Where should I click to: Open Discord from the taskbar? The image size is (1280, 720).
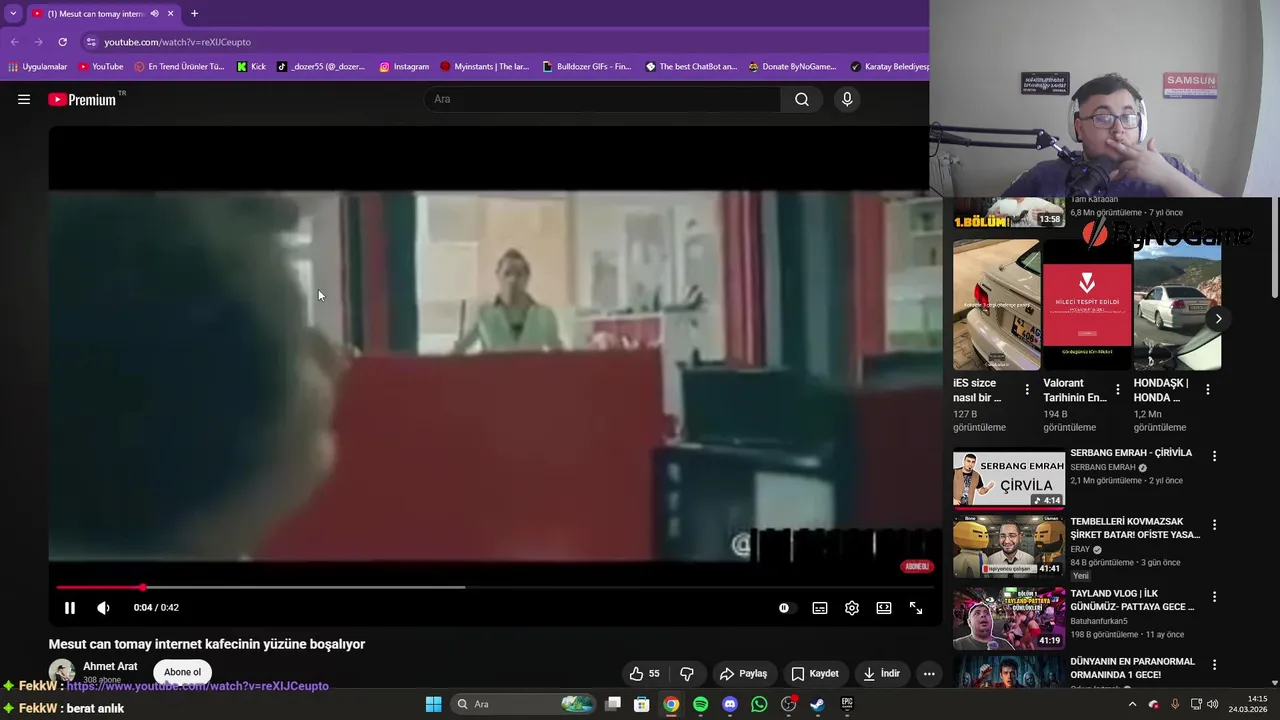pos(730,704)
